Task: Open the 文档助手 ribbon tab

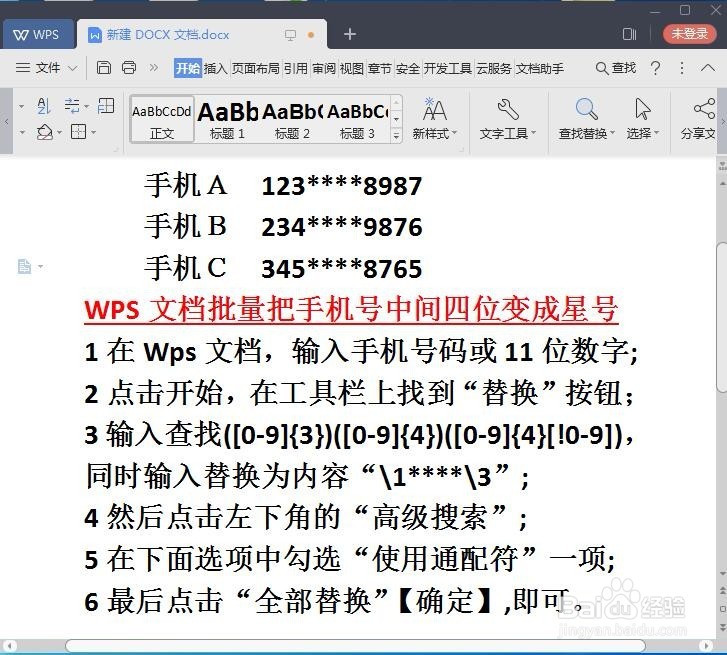Action: click(540, 69)
